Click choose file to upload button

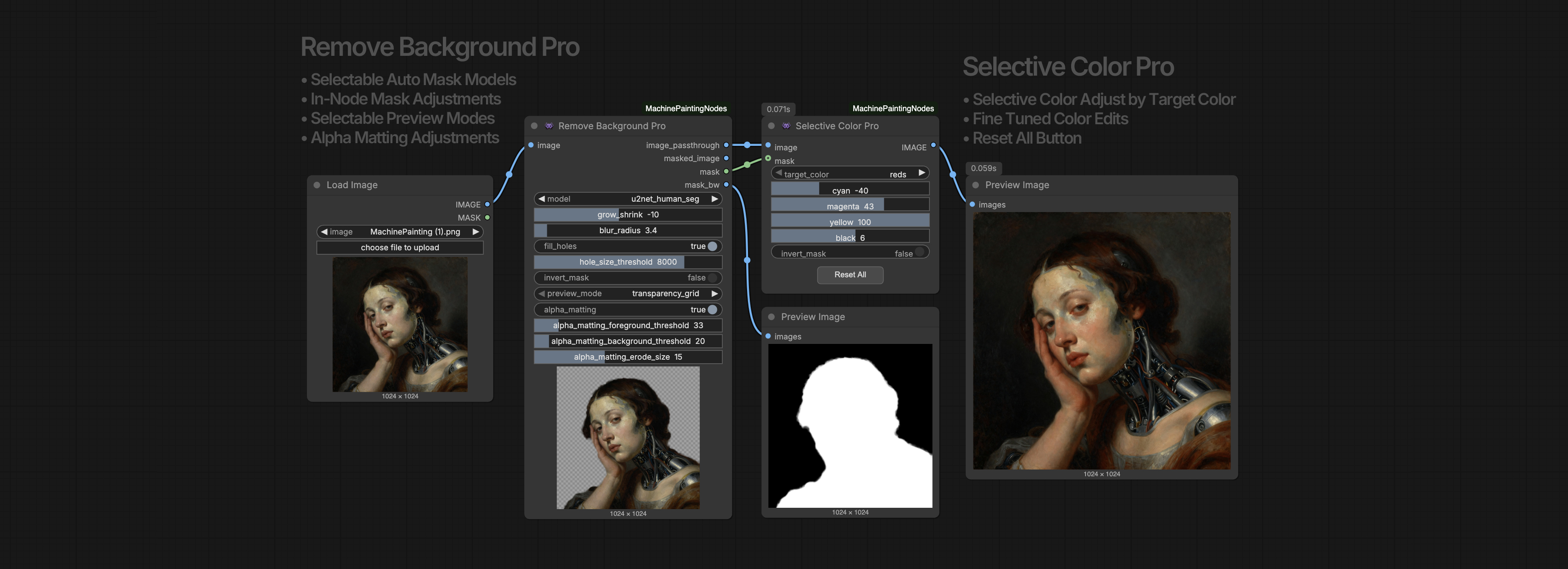[x=400, y=248]
